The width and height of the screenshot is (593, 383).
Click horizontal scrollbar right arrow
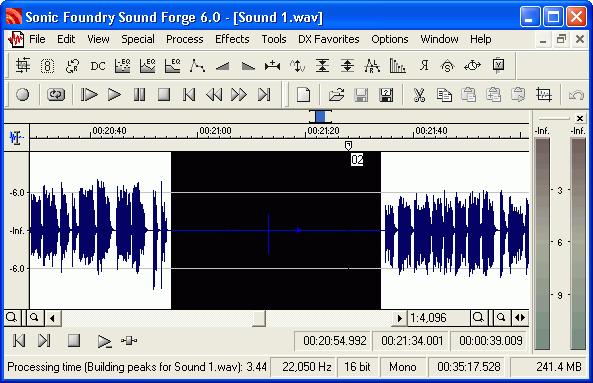[x=399, y=318]
